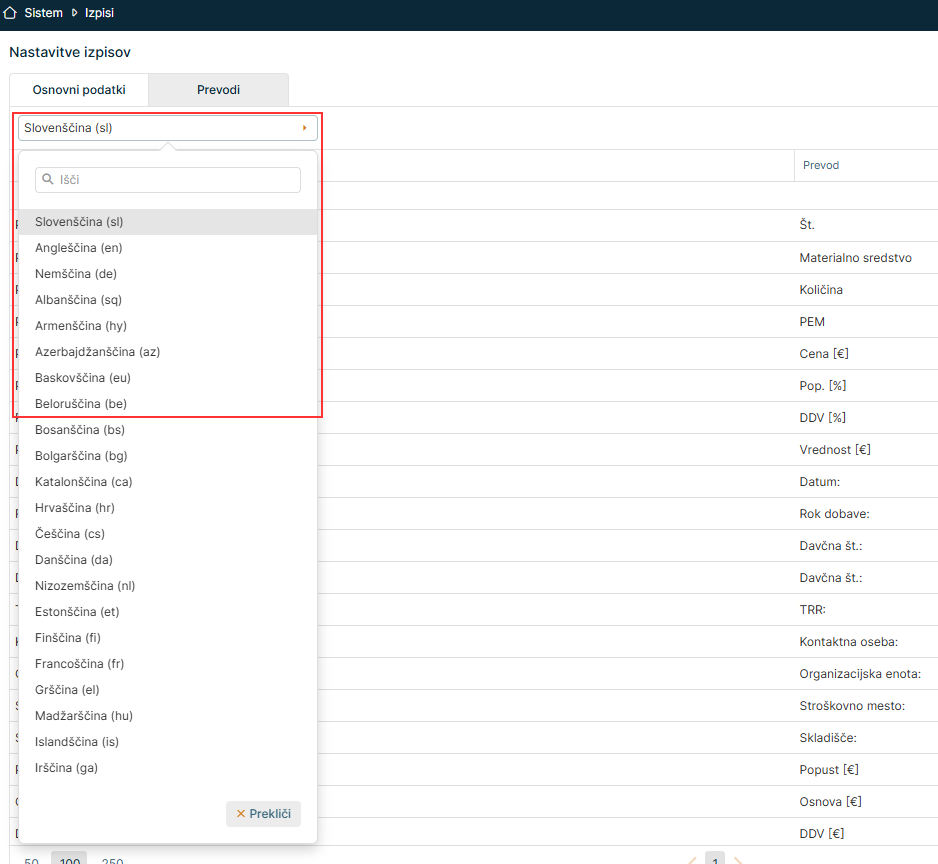The height and width of the screenshot is (864, 938).
Task: Pick Bosanščina (bs) from the languages
Action: [x=80, y=430]
